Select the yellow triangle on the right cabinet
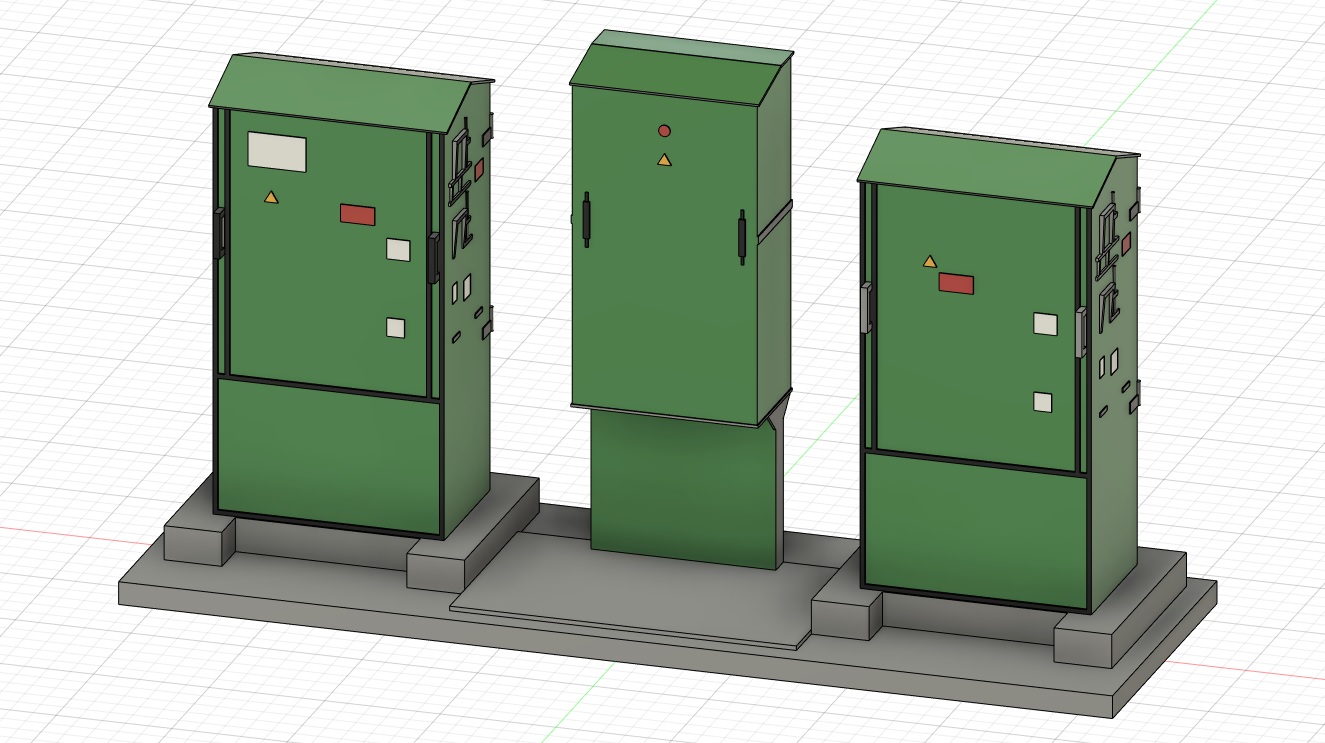The height and width of the screenshot is (743, 1325). click(930, 260)
